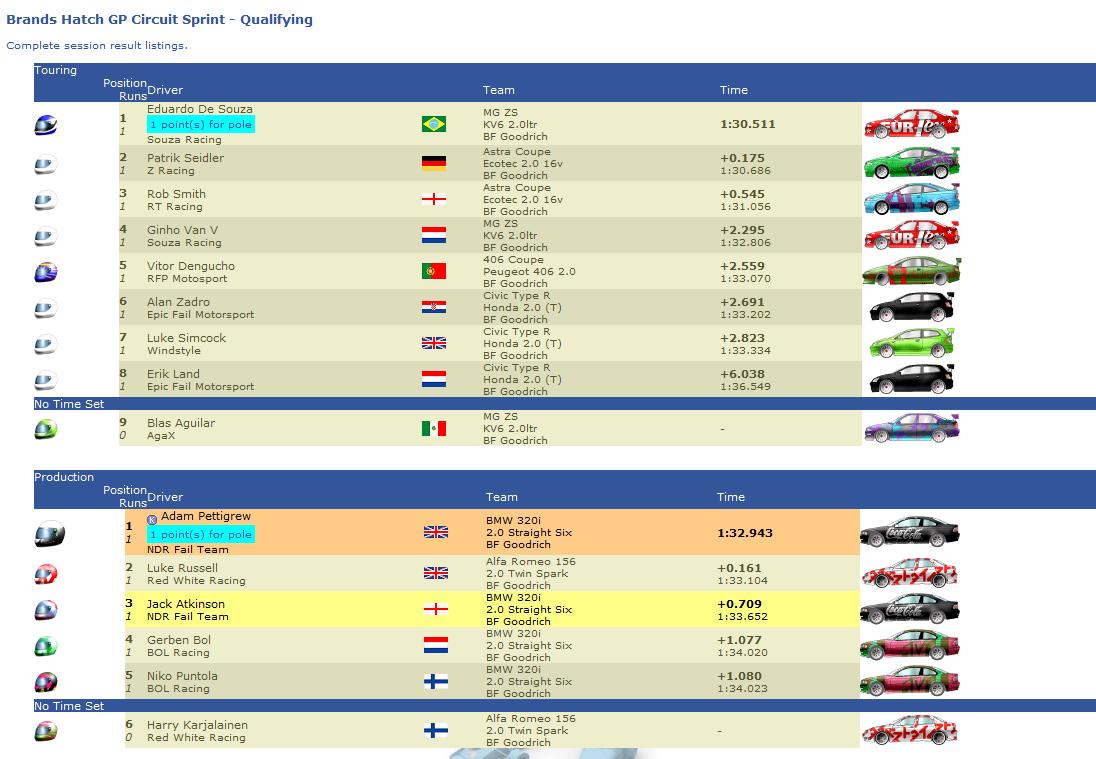Viewport: 1096px width, 759px height.
Task: Click Rob Smith's blue Astra Coupe car
Action: (912, 199)
